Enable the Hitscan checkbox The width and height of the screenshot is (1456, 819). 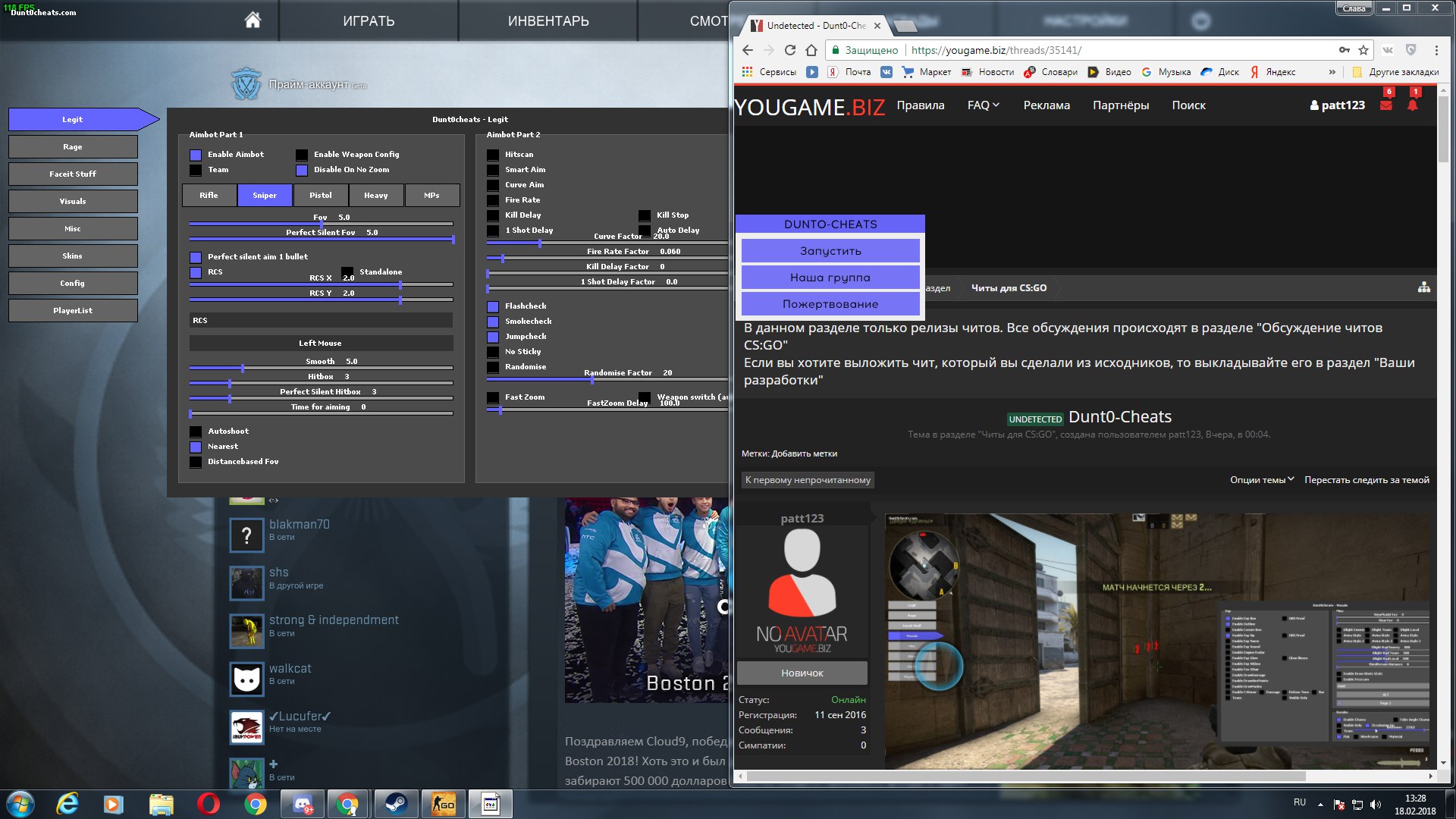(x=493, y=155)
